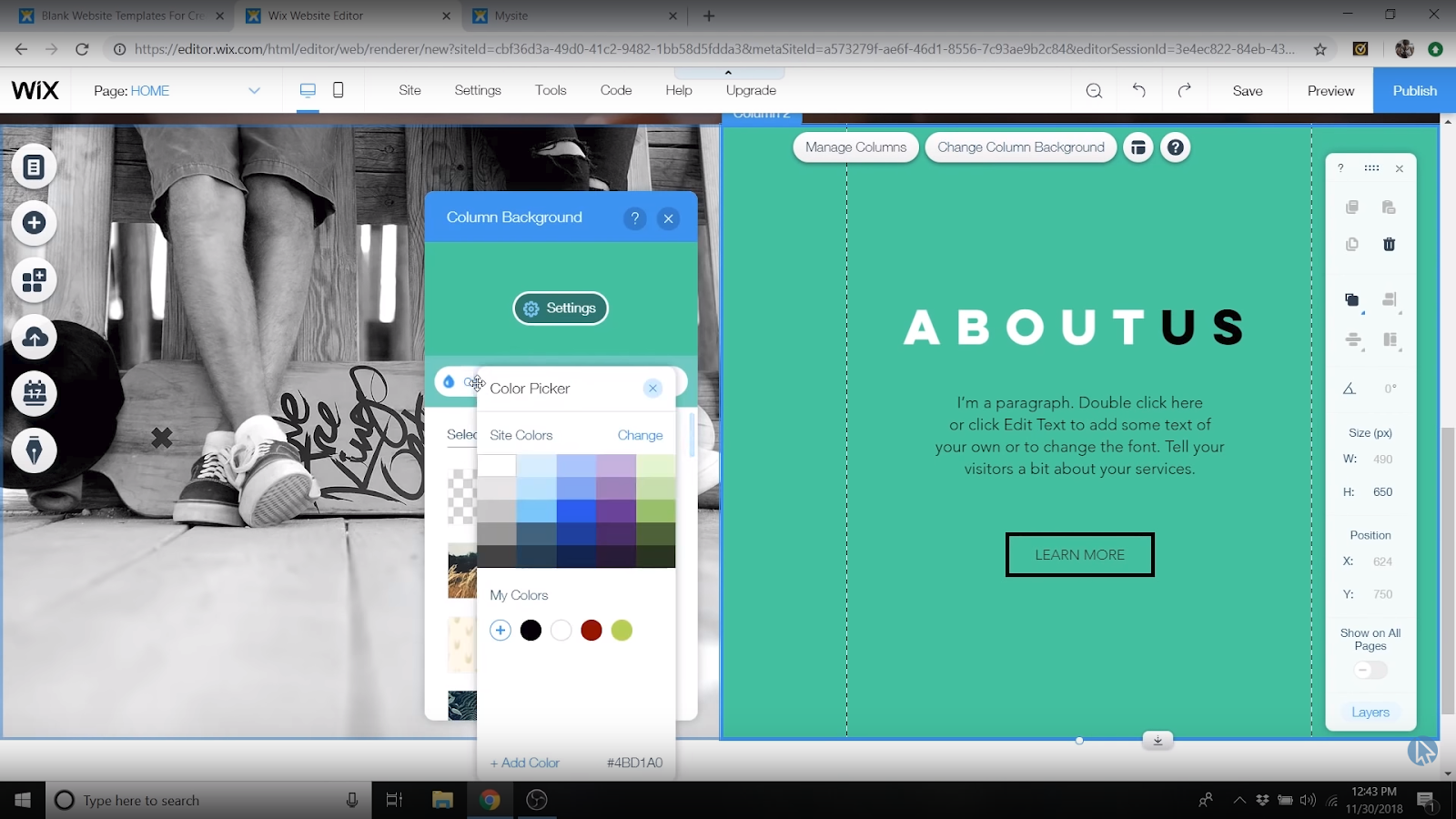This screenshot has width=1456, height=819.
Task: Open the Blog pen icon in sidebar
Action: (34, 450)
